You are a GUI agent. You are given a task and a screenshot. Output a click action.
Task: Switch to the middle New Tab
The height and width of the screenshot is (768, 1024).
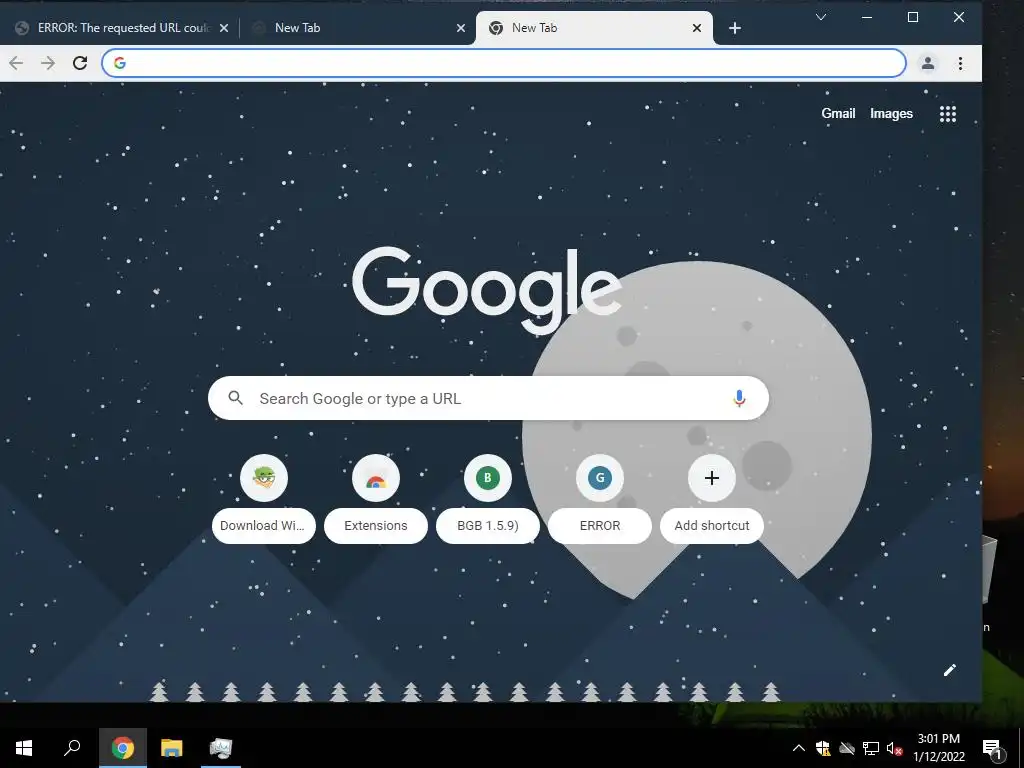pos(358,28)
